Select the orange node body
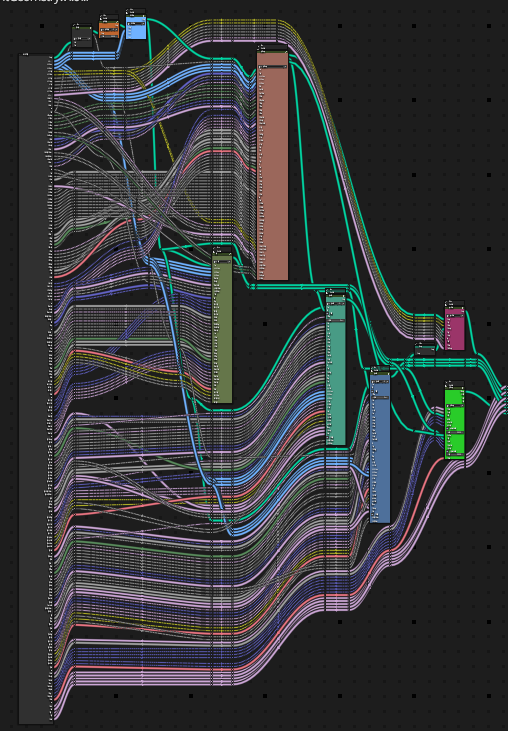 coord(109,27)
